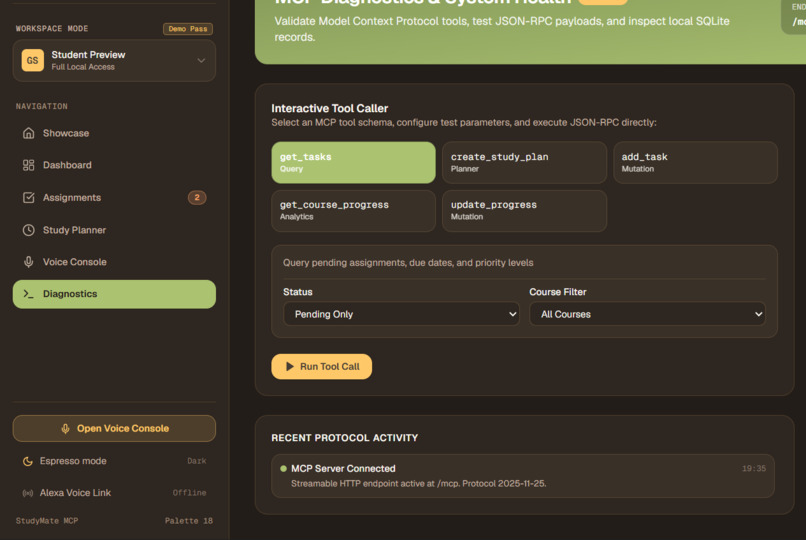
Task: Expand the Student Preview workspace chevron
Action: point(201,60)
